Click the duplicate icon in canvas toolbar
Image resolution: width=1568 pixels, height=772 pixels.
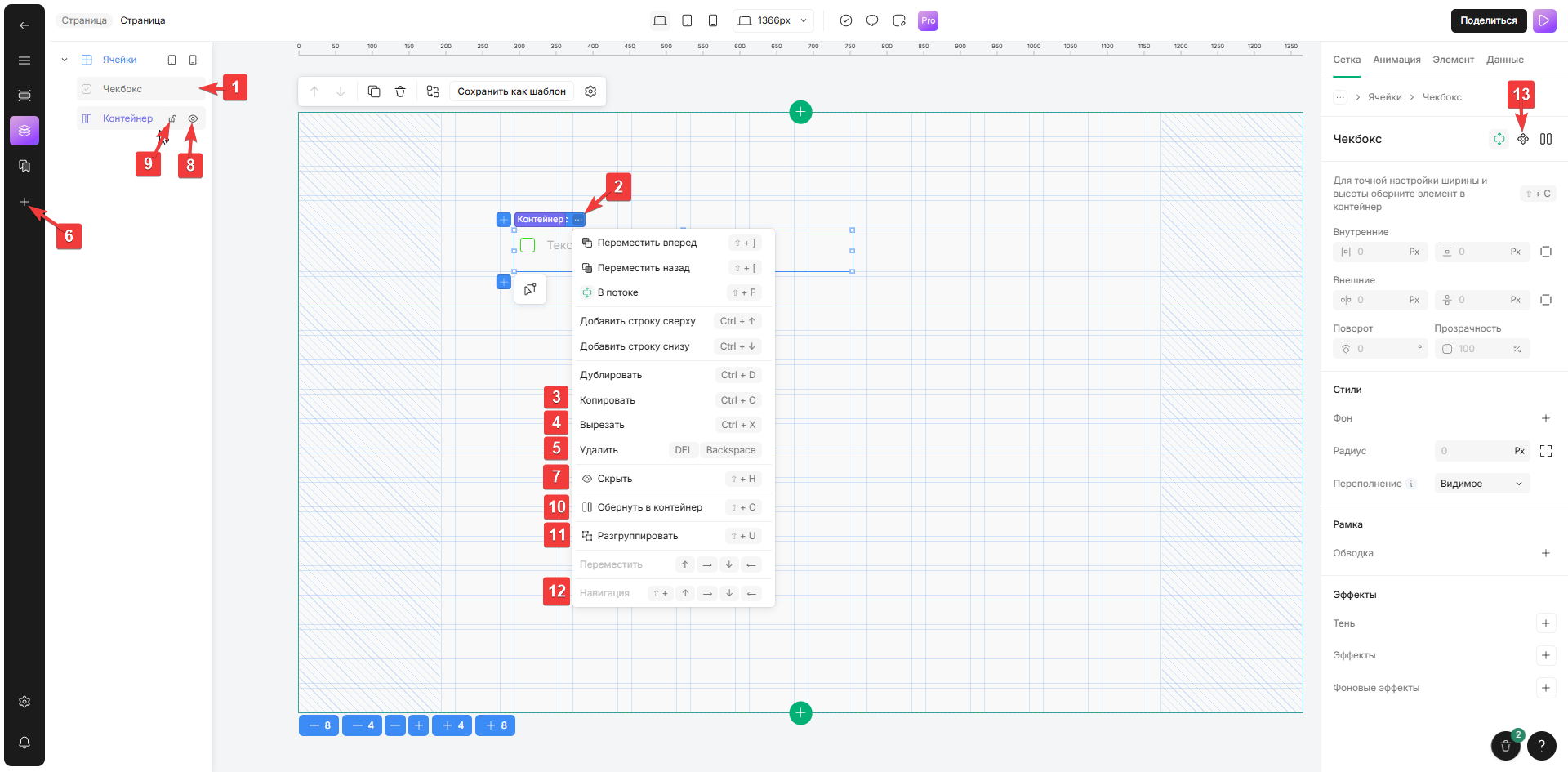[374, 91]
